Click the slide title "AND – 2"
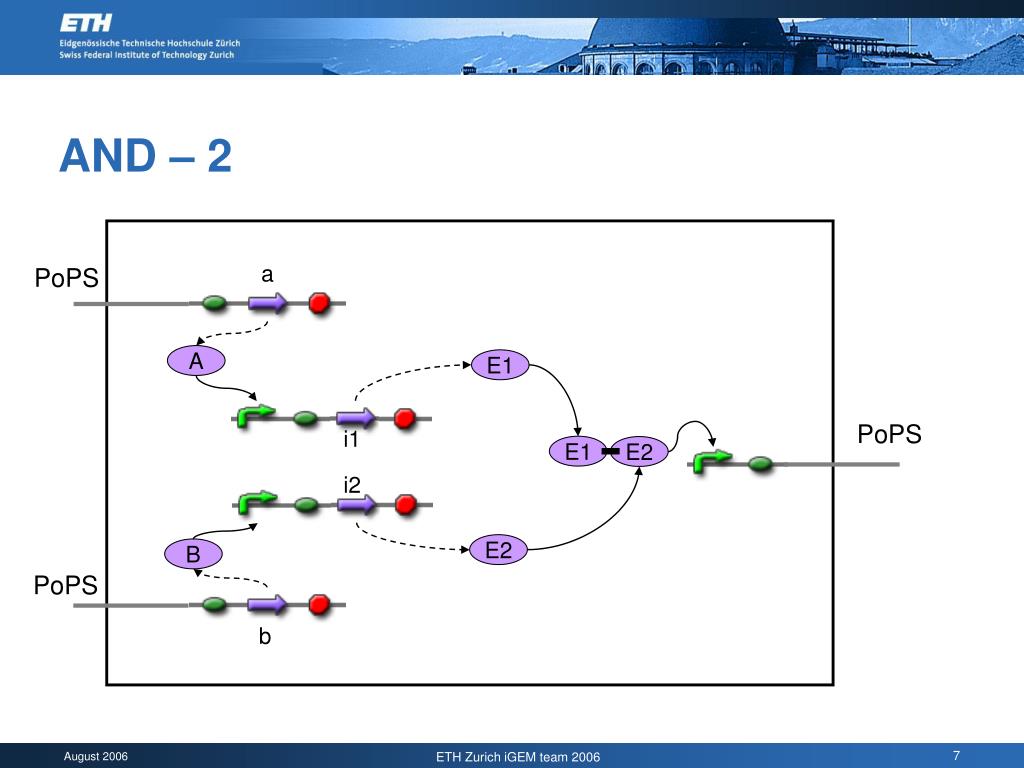The image size is (1024, 768). point(146,156)
